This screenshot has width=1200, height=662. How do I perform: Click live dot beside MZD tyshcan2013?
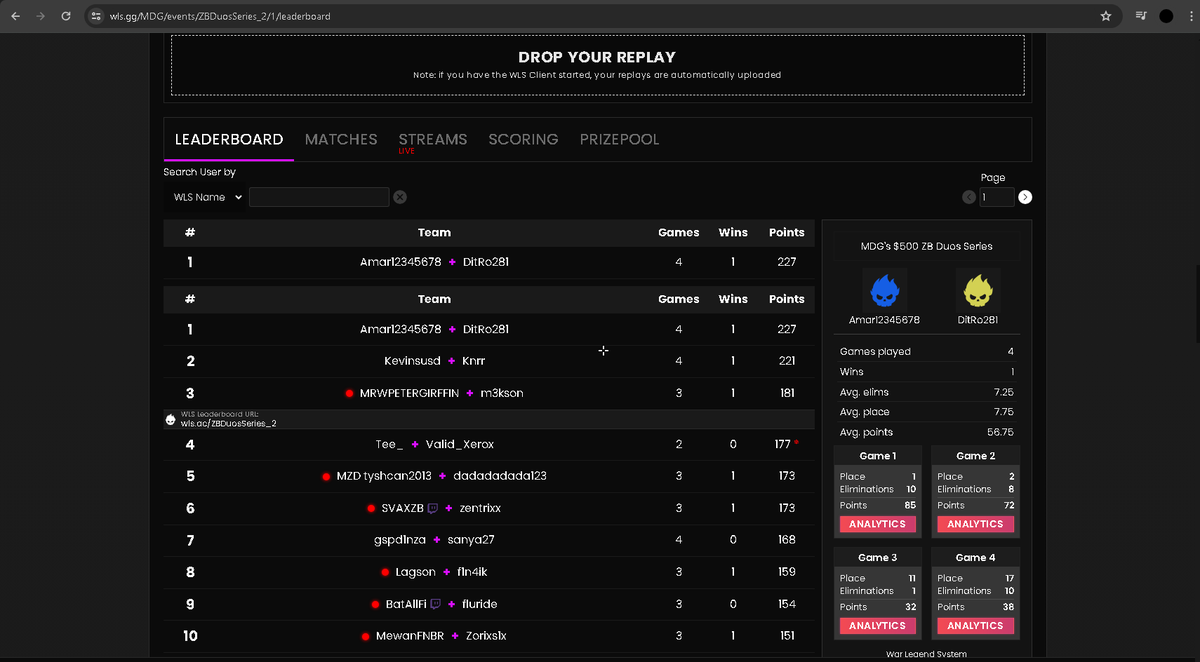pyautogui.click(x=326, y=476)
